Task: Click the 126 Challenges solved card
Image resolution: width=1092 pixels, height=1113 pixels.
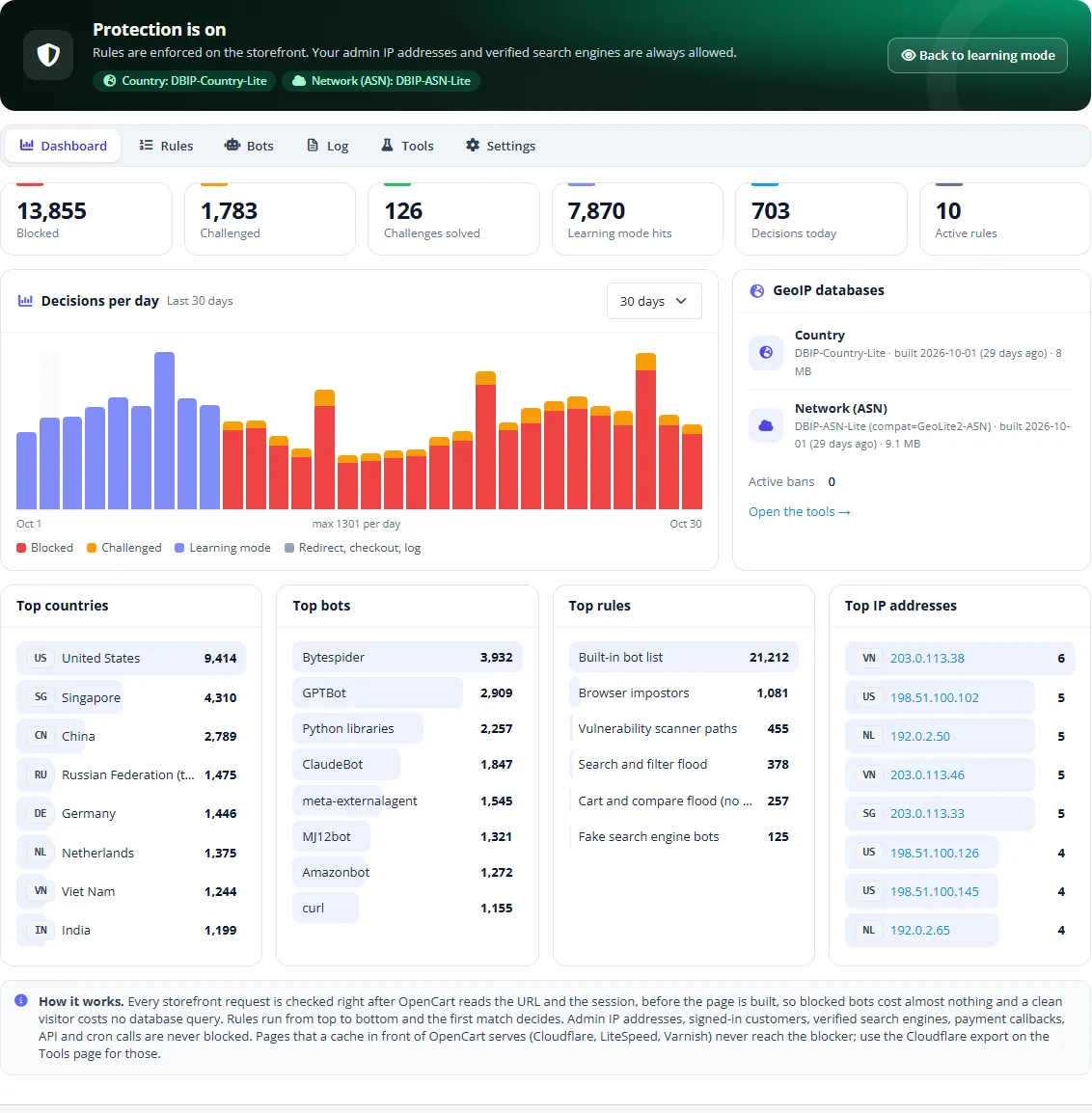Action: [x=453, y=219]
